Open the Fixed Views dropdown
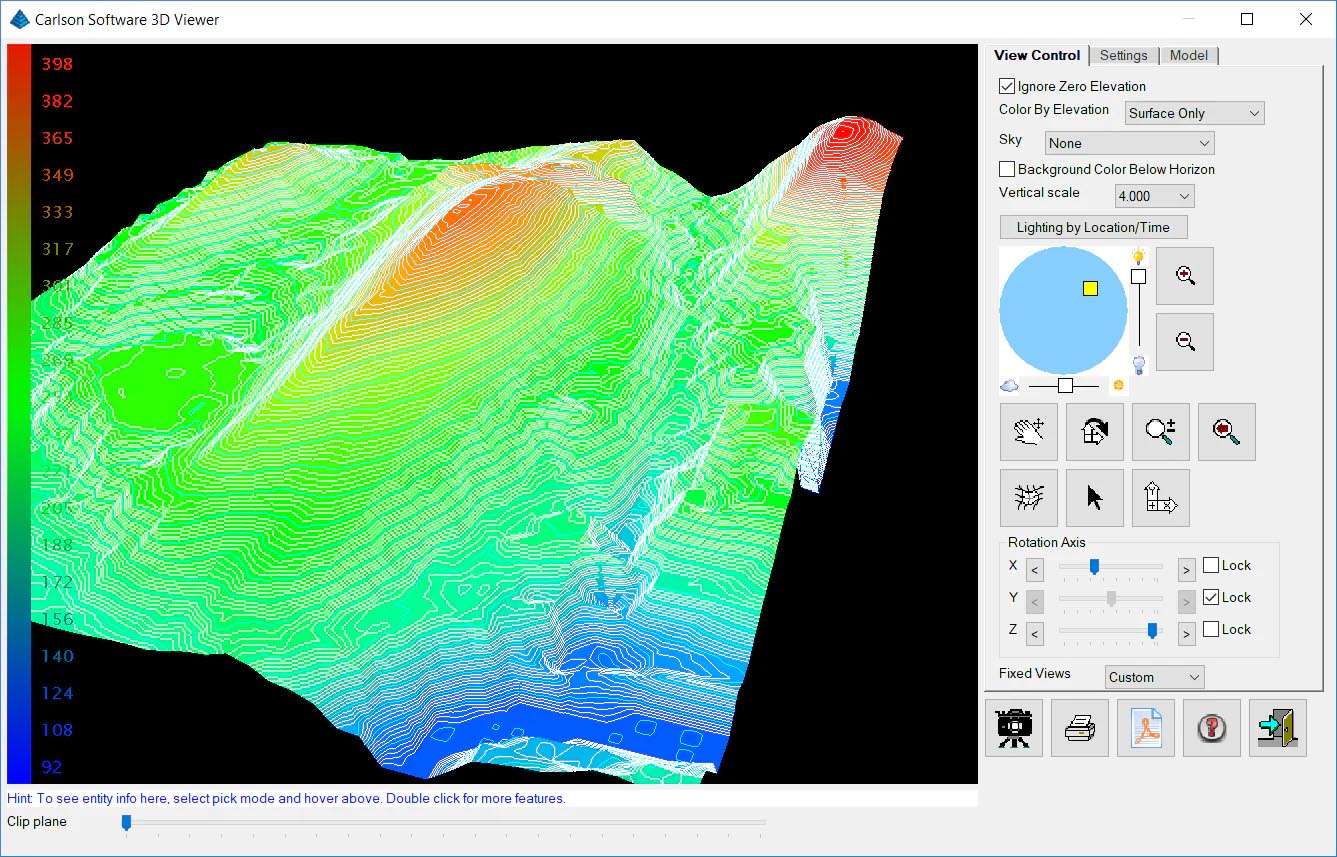Viewport: 1337px width, 857px height. click(x=1154, y=677)
